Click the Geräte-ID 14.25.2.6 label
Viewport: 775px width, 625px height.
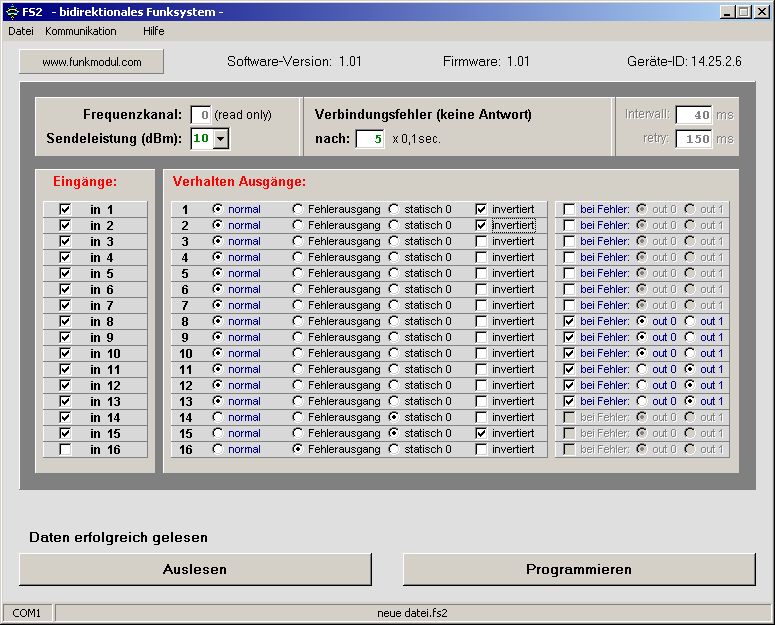(684, 61)
